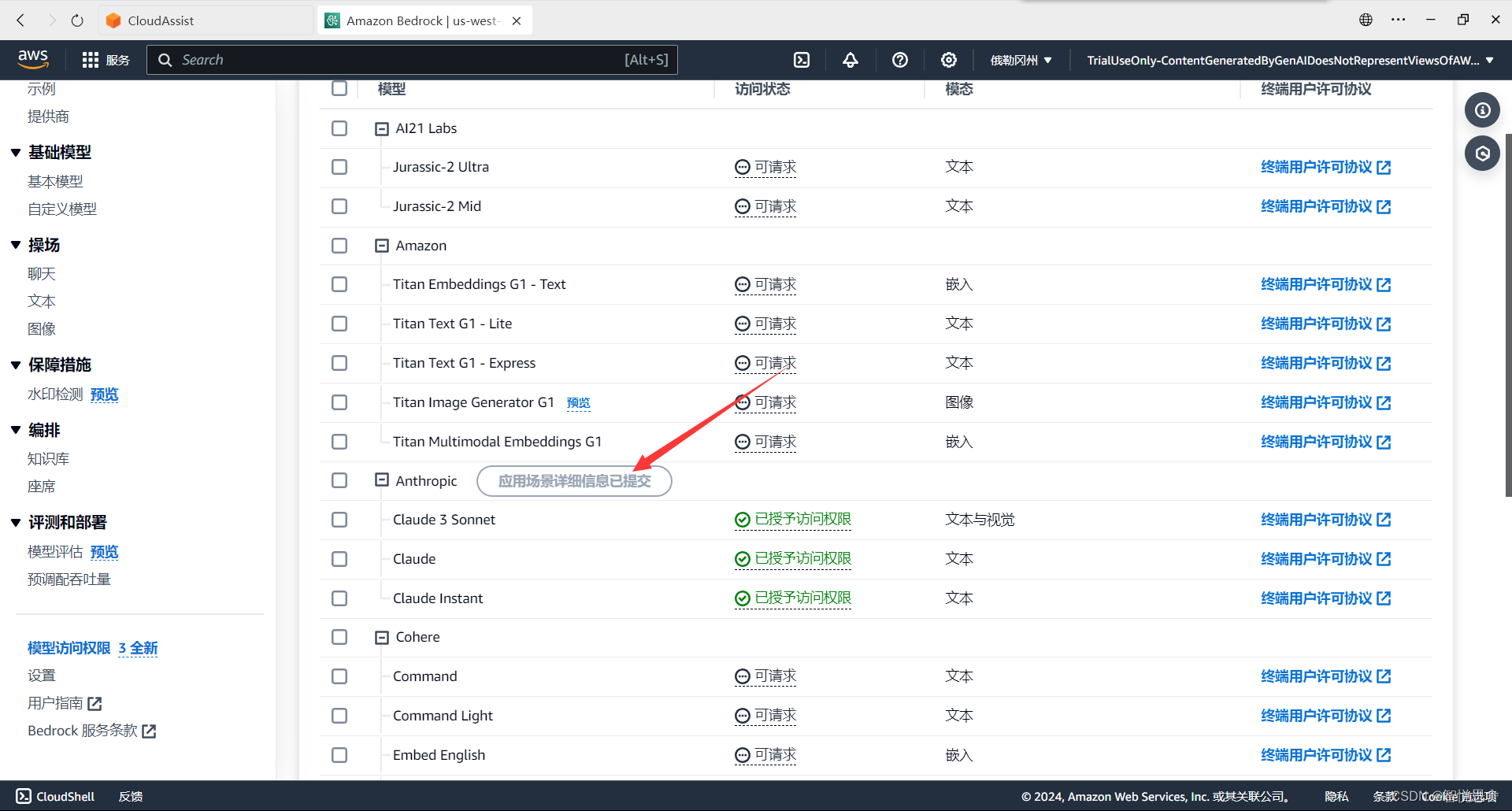The width and height of the screenshot is (1512, 811).
Task: Collapse the Amazon model group
Action: pos(382,246)
